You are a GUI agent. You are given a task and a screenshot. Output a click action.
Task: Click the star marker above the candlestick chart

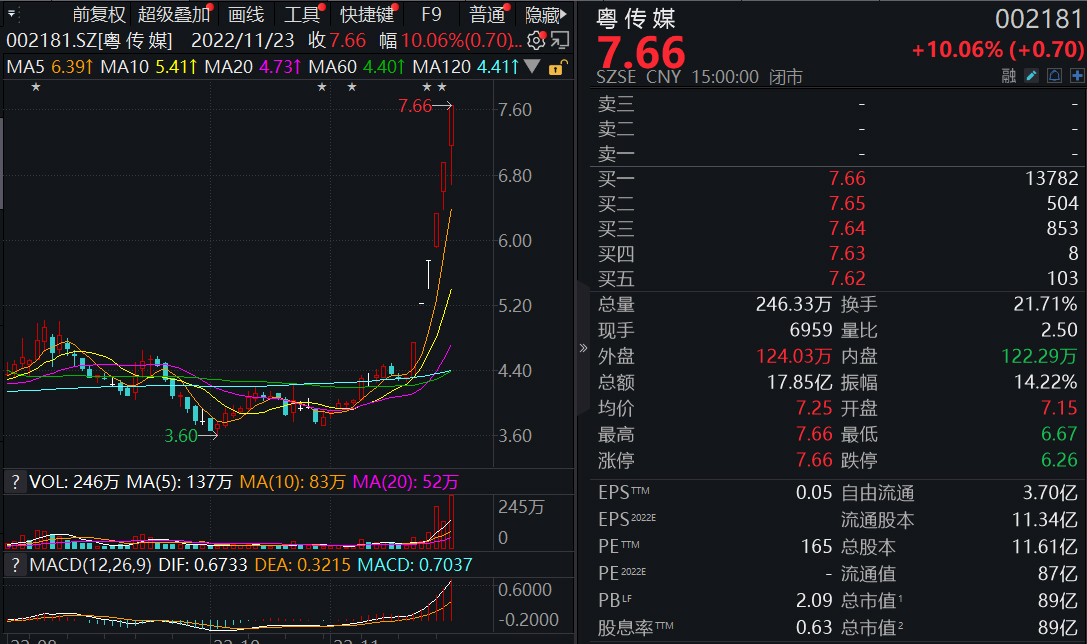pyautogui.click(x=36, y=87)
